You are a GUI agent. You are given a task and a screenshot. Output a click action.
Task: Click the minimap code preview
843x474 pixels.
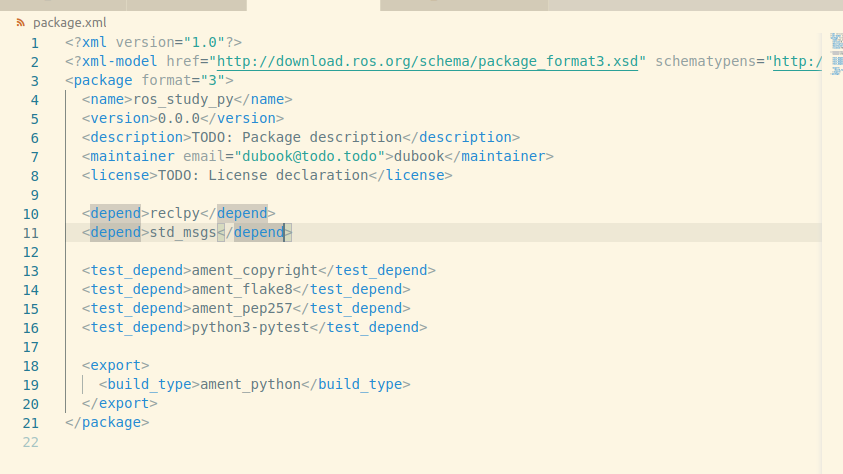836,54
